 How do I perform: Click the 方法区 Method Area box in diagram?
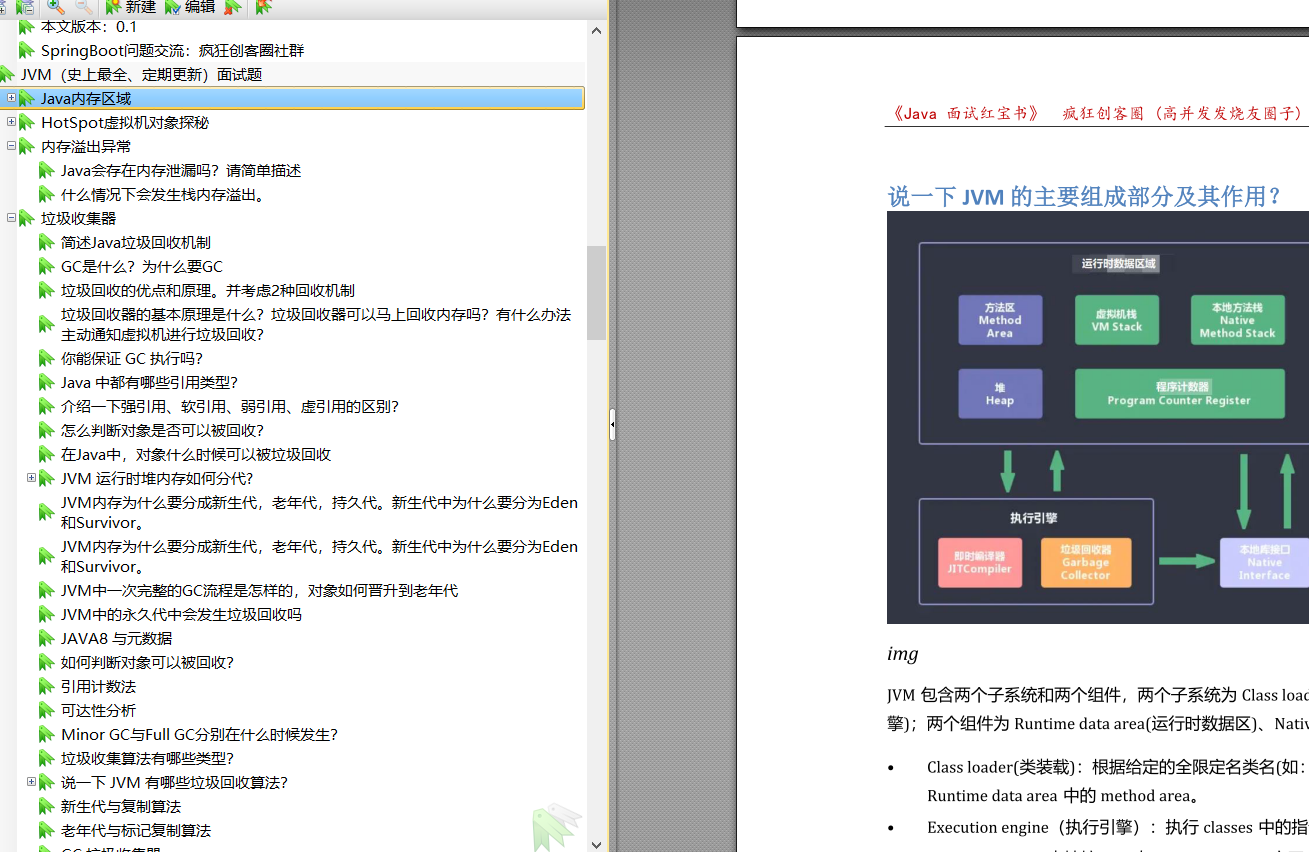(x=1000, y=320)
